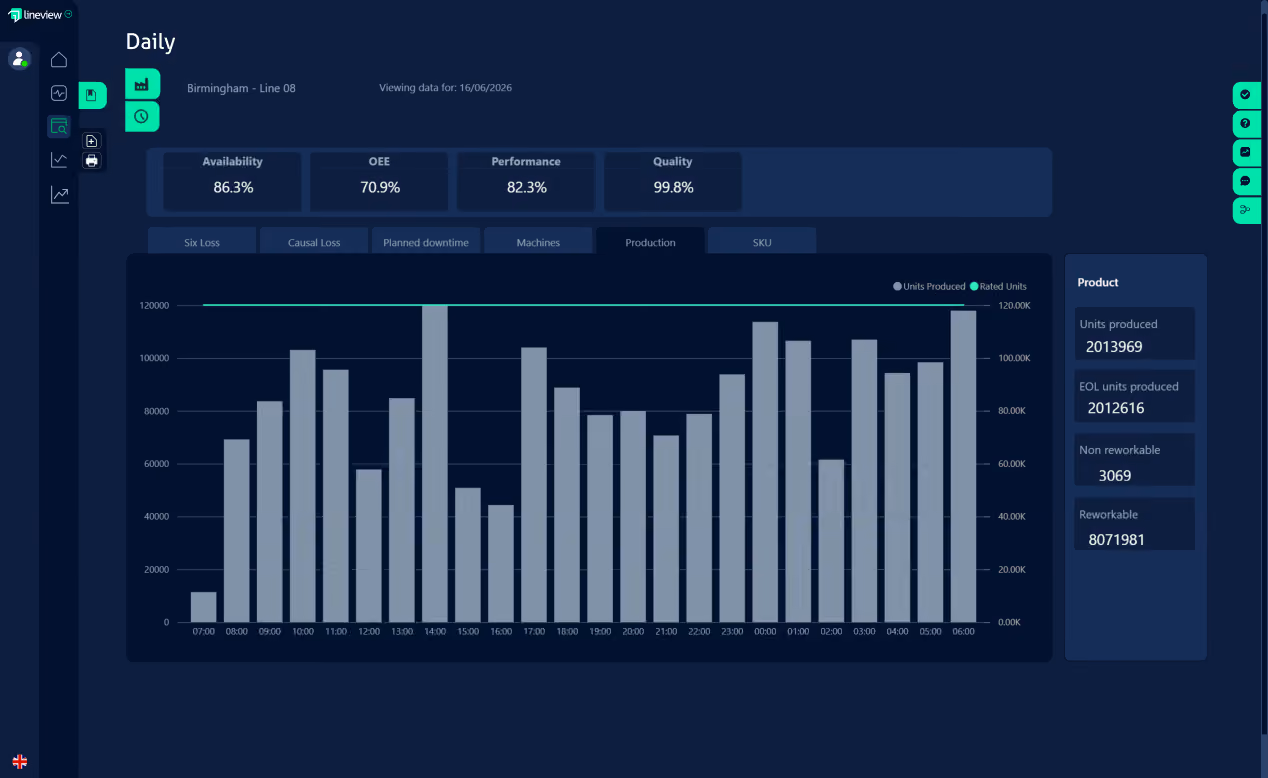Open the Machines tab
The image size is (1268, 778).
538,241
